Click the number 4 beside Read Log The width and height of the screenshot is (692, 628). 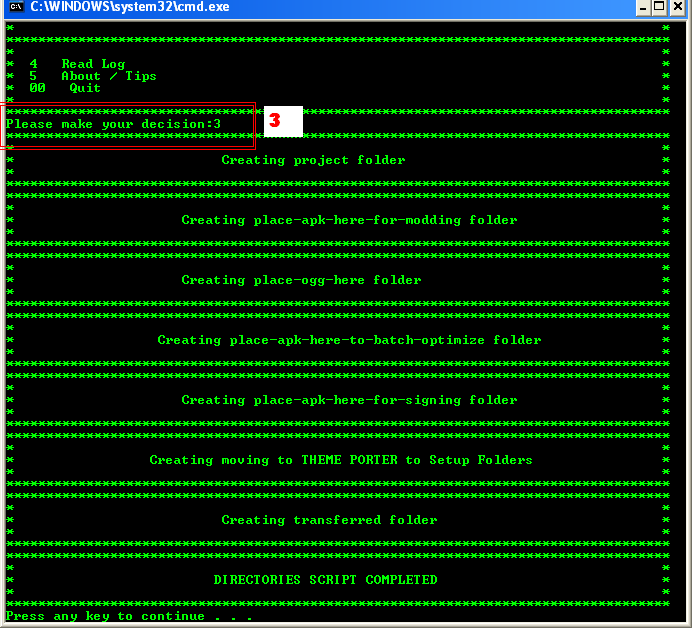pos(33,64)
